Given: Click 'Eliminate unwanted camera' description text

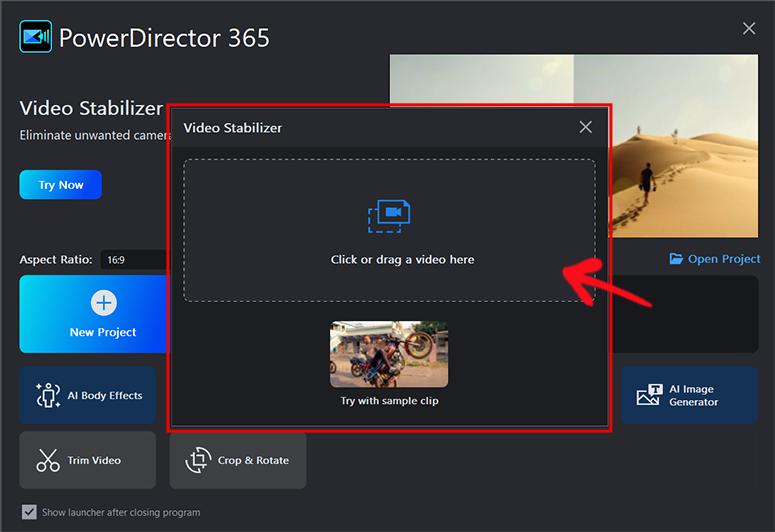Looking at the screenshot, I should 94,135.
